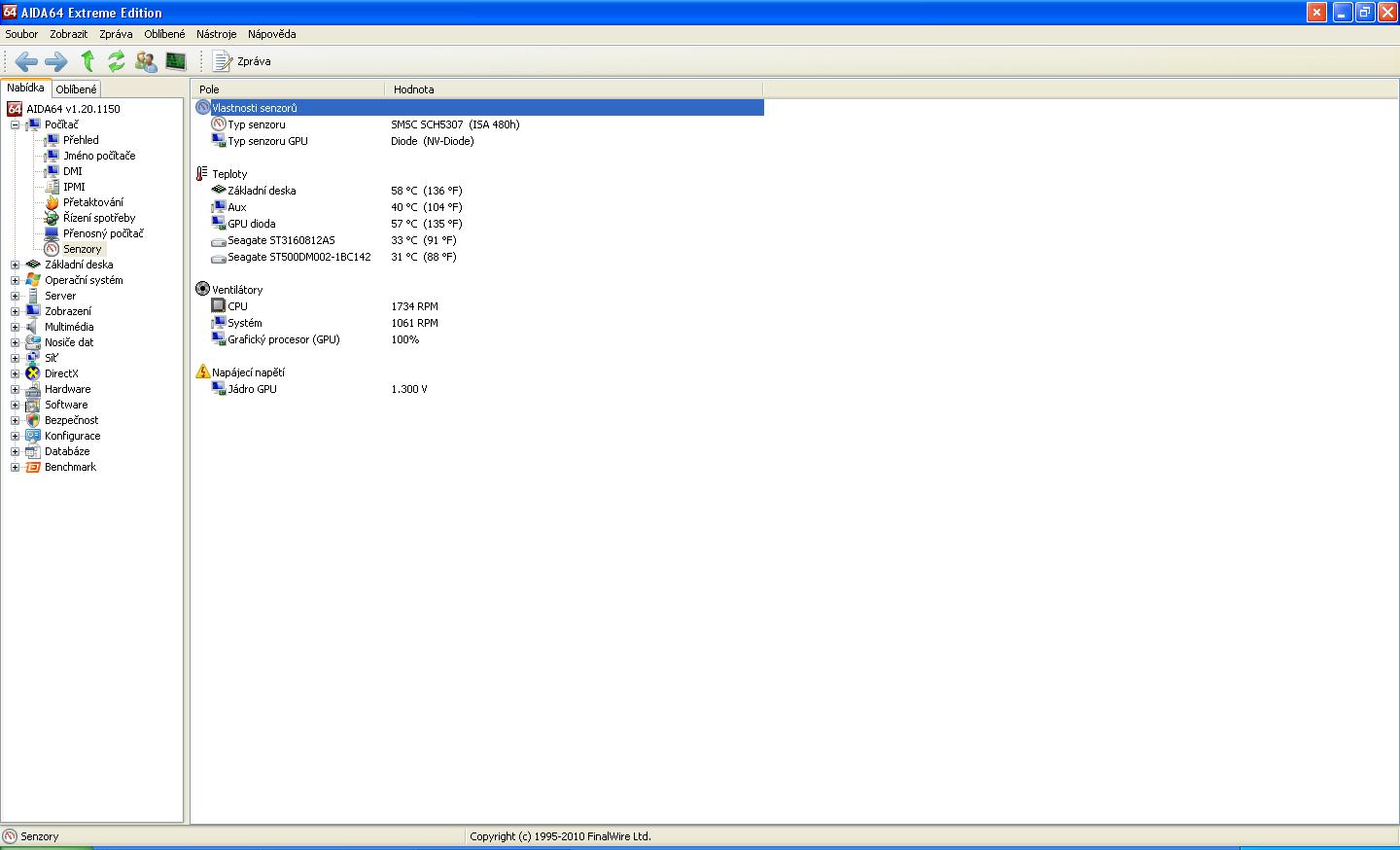1400x850 pixels.
Task: Select Jméno počítače tree item
Action: coord(99,156)
